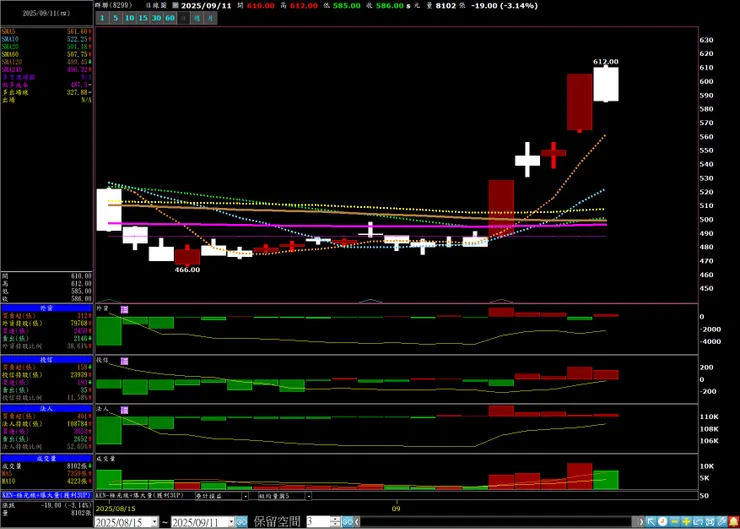Click the date header 2025/09/11 at top left
Viewport: 740px width, 529px height.
(x=46, y=13)
